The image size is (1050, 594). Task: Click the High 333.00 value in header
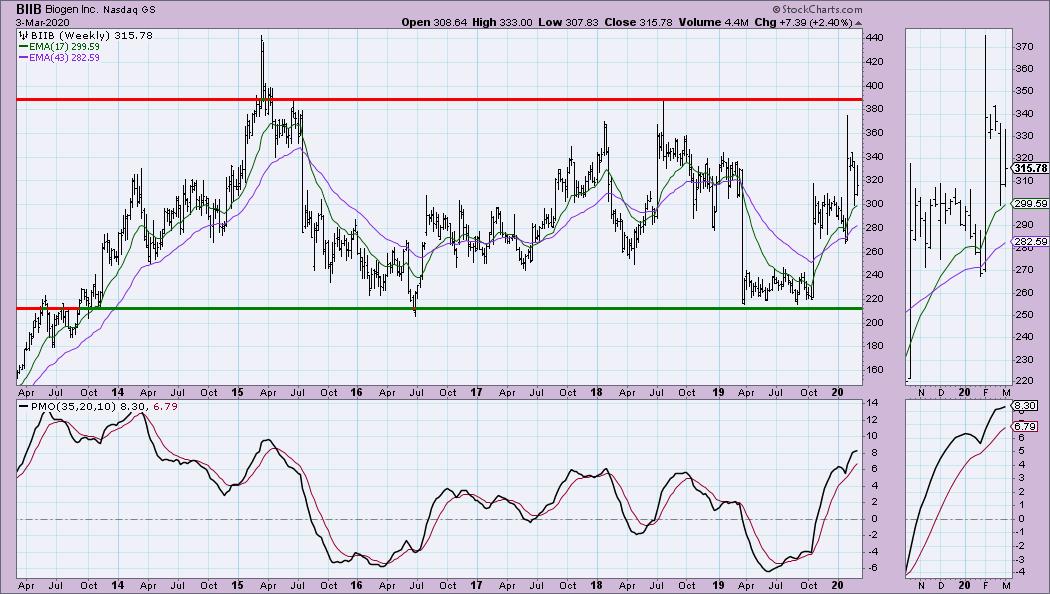pyautogui.click(x=502, y=22)
